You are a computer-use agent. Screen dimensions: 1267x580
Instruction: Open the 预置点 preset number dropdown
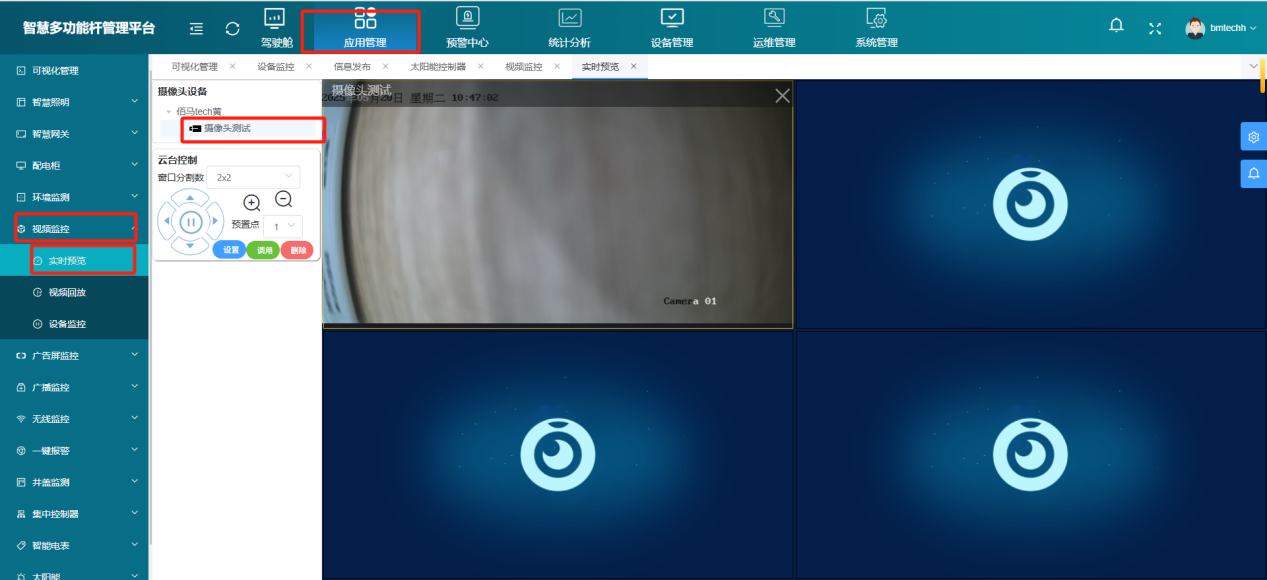[x=282, y=227]
